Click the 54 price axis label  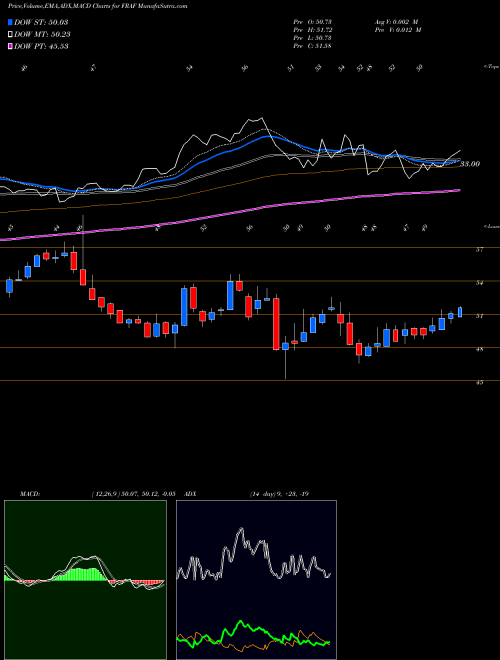pos(479,283)
